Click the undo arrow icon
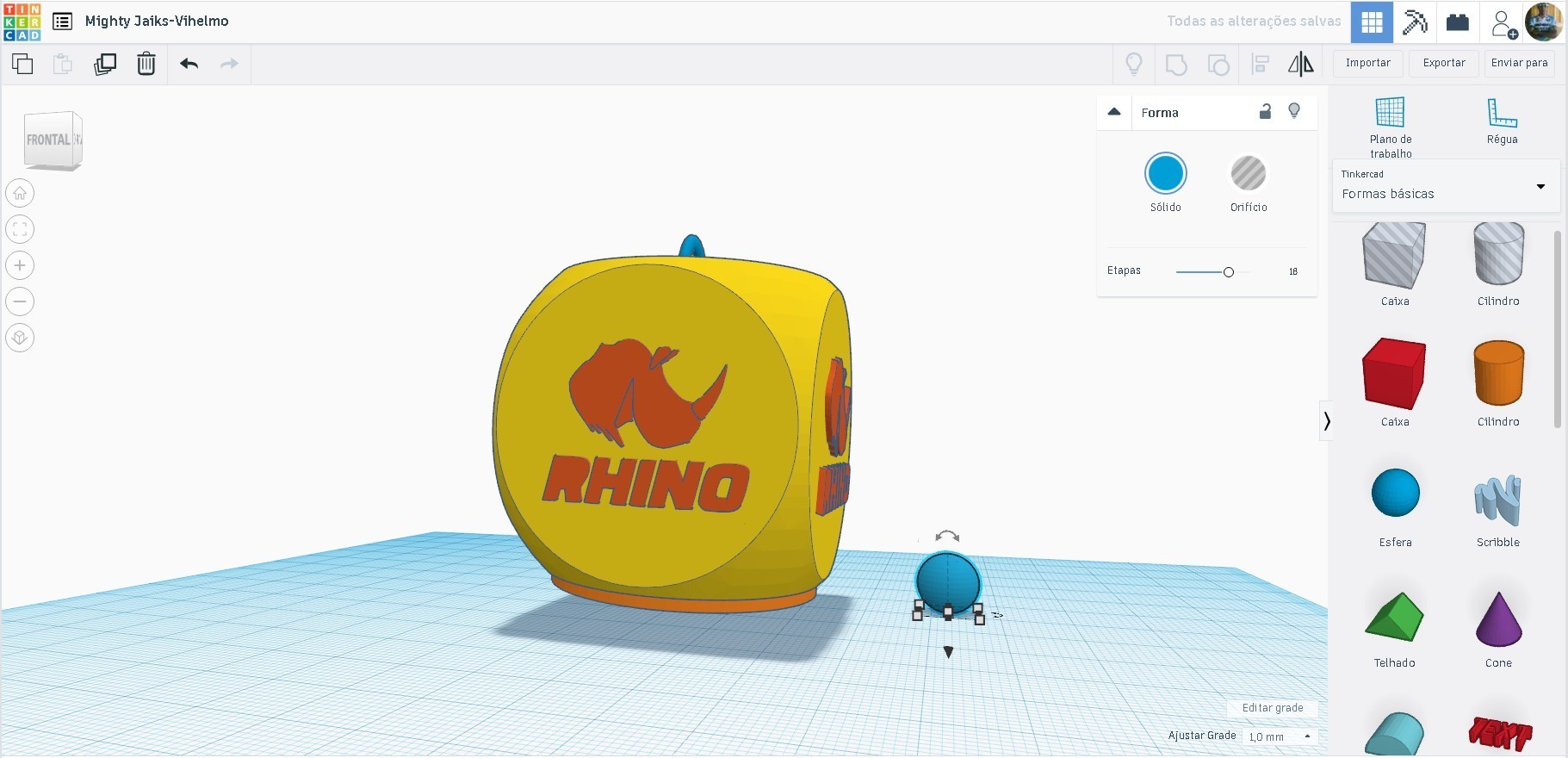Viewport: 1568px width, 758px height. click(189, 64)
